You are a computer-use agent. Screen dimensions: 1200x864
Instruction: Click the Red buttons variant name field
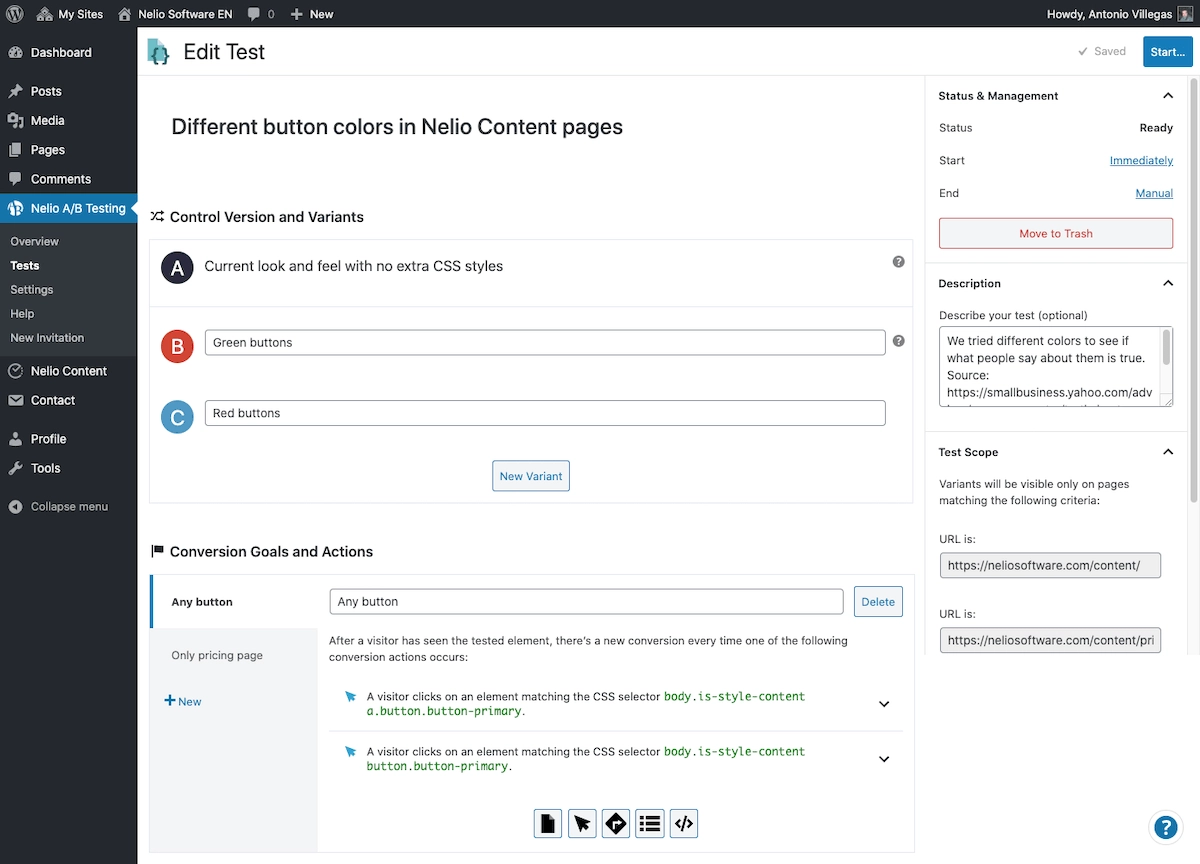pos(545,413)
